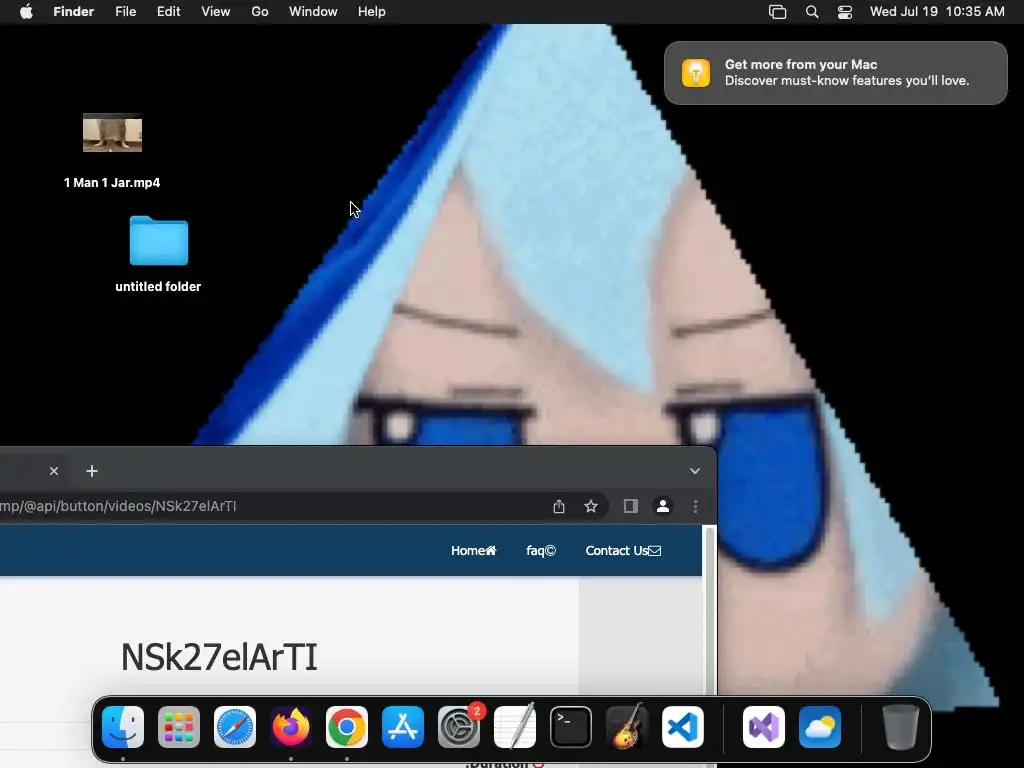Image resolution: width=1024 pixels, height=768 pixels.
Task: Click the Chrome address bar URL
Action: pyautogui.click(x=119, y=506)
